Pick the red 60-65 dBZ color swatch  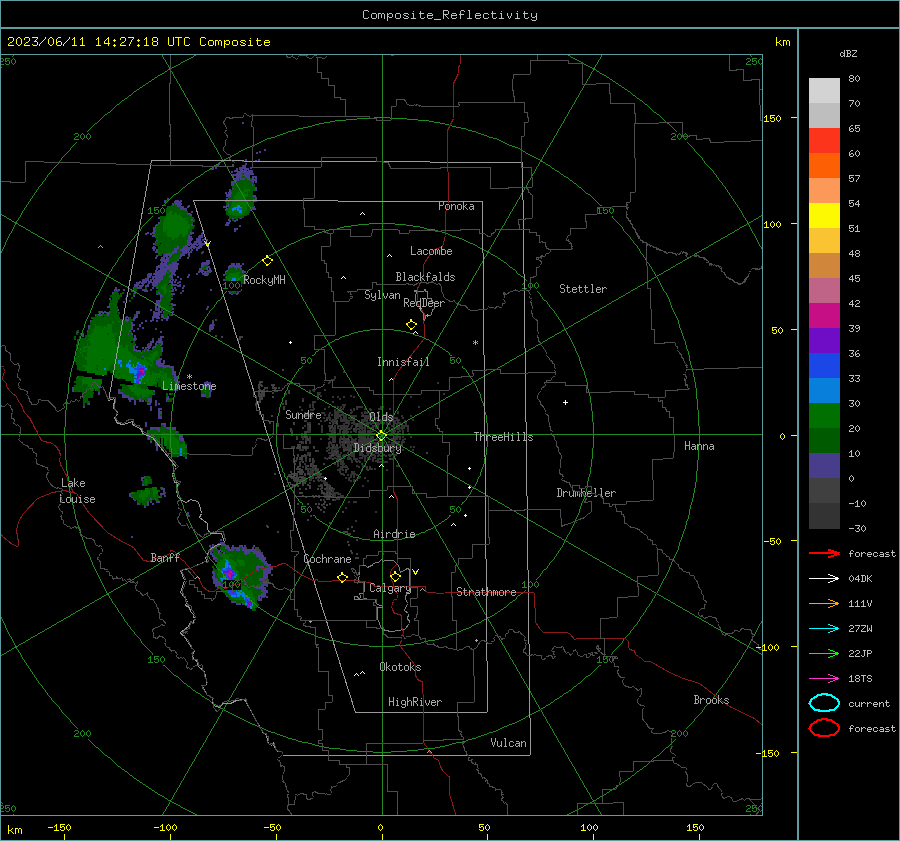pos(824,141)
